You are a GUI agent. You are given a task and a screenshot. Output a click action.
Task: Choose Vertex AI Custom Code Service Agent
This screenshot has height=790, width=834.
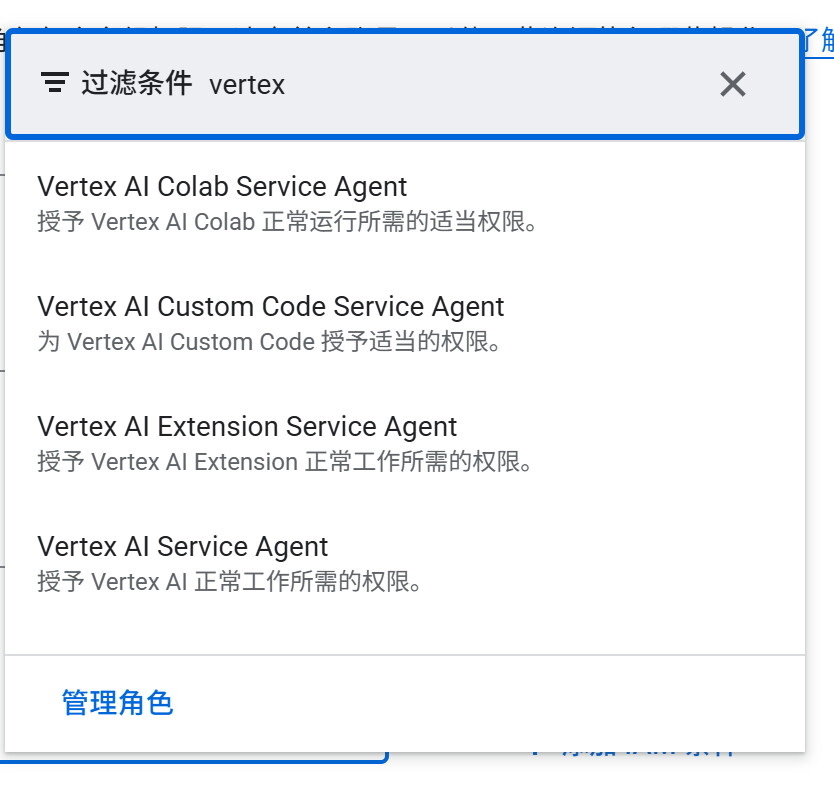[270, 307]
